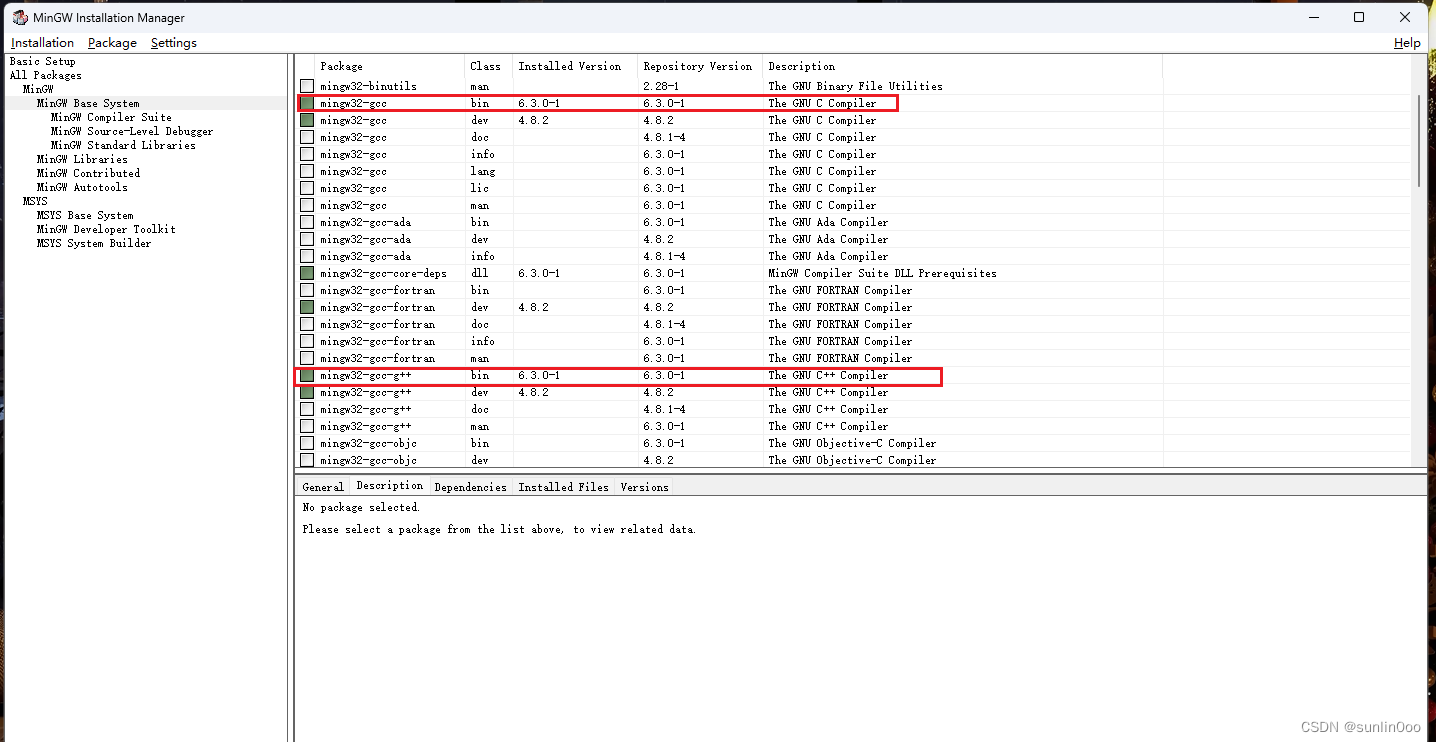
Task: Select Basic Setup in the tree
Action: (43, 61)
